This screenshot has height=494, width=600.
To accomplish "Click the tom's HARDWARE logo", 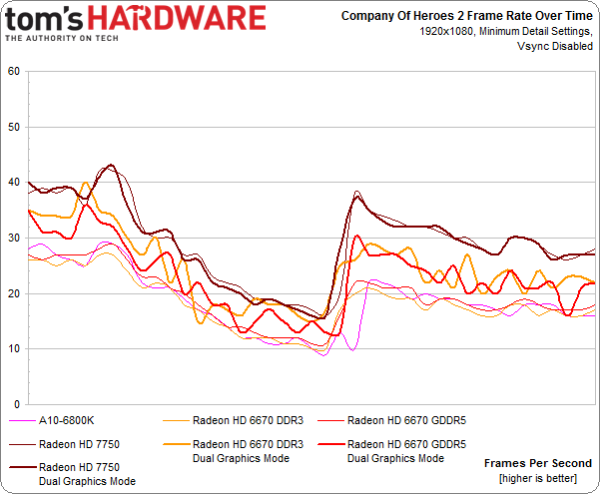I will [x=135, y=19].
